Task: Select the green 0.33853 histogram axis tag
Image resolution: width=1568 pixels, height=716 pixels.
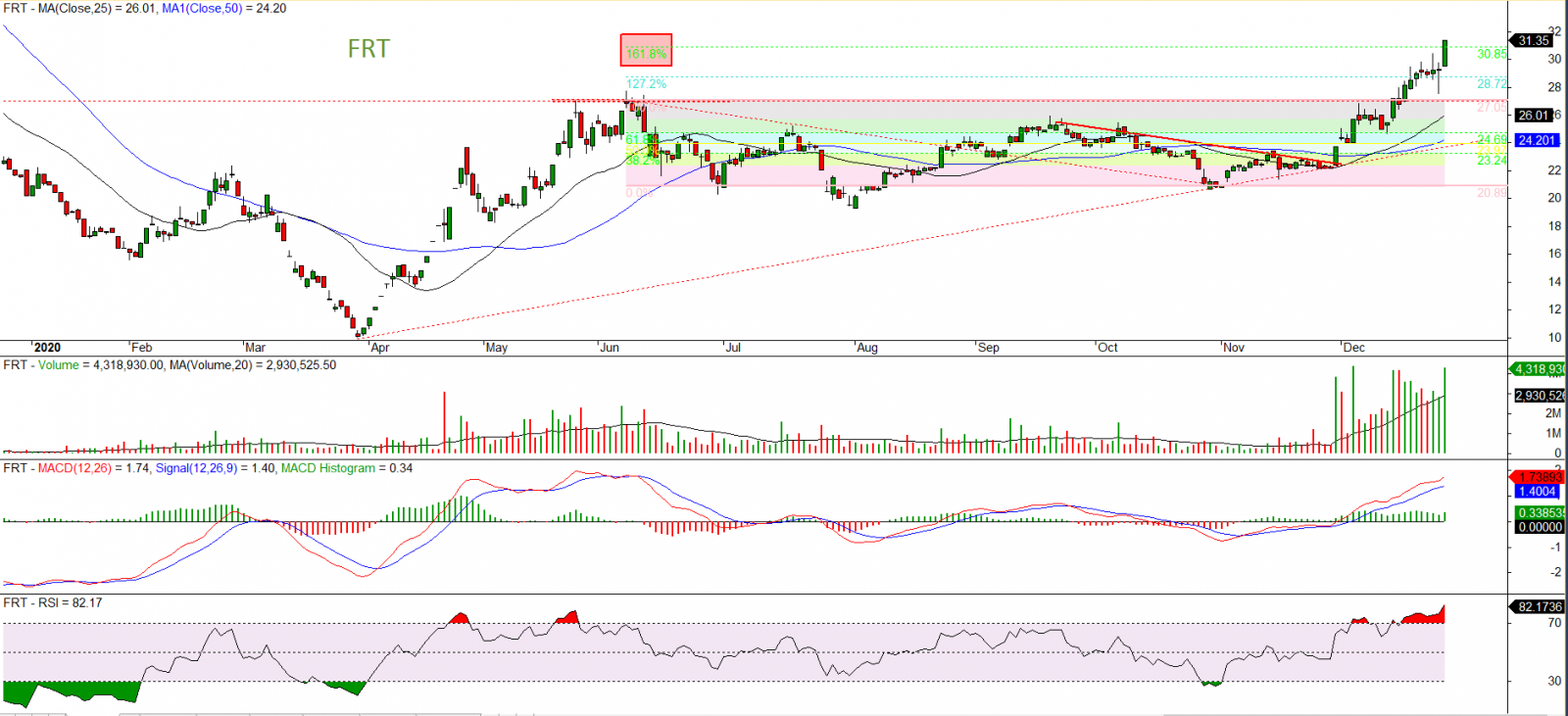Action: (1539, 513)
